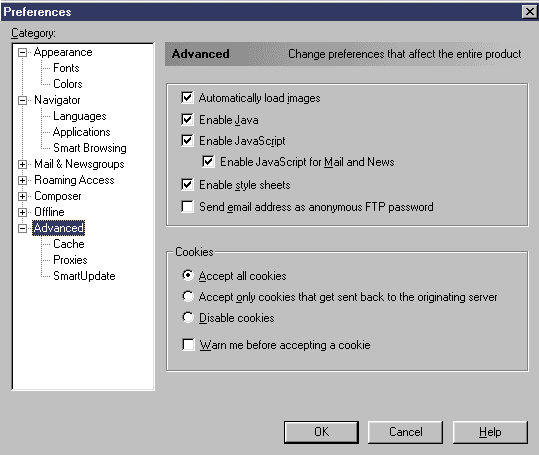Select Proxies in the category tree

pos(70,260)
